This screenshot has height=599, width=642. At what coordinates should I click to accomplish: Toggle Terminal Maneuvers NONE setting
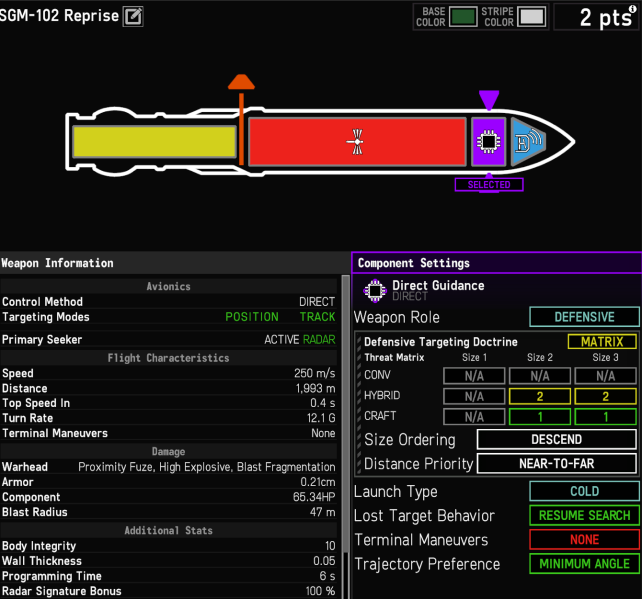[x=584, y=540]
